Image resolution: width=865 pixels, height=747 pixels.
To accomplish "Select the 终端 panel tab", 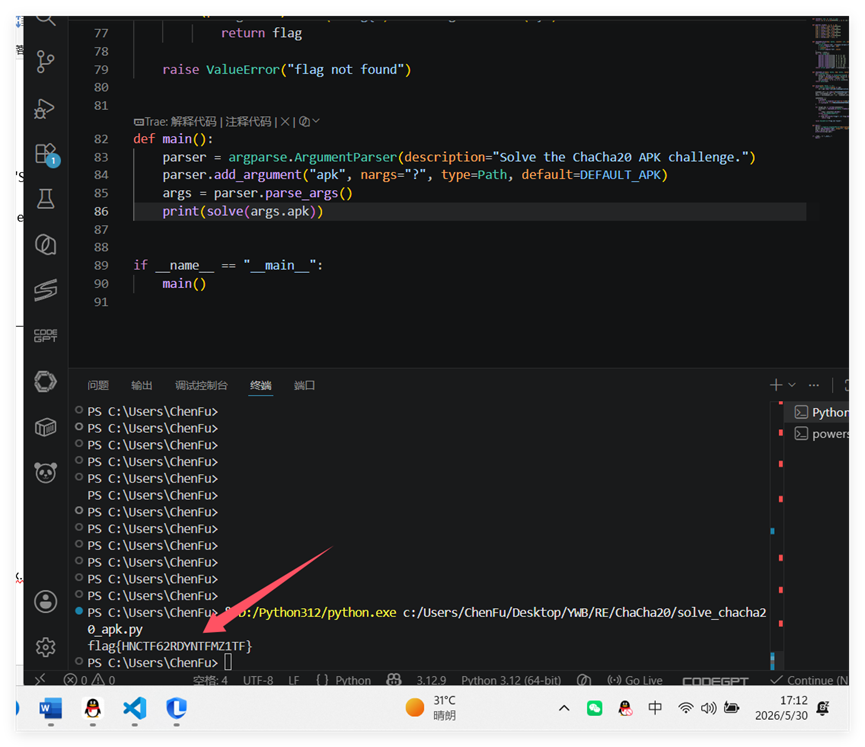I will 260,385.
